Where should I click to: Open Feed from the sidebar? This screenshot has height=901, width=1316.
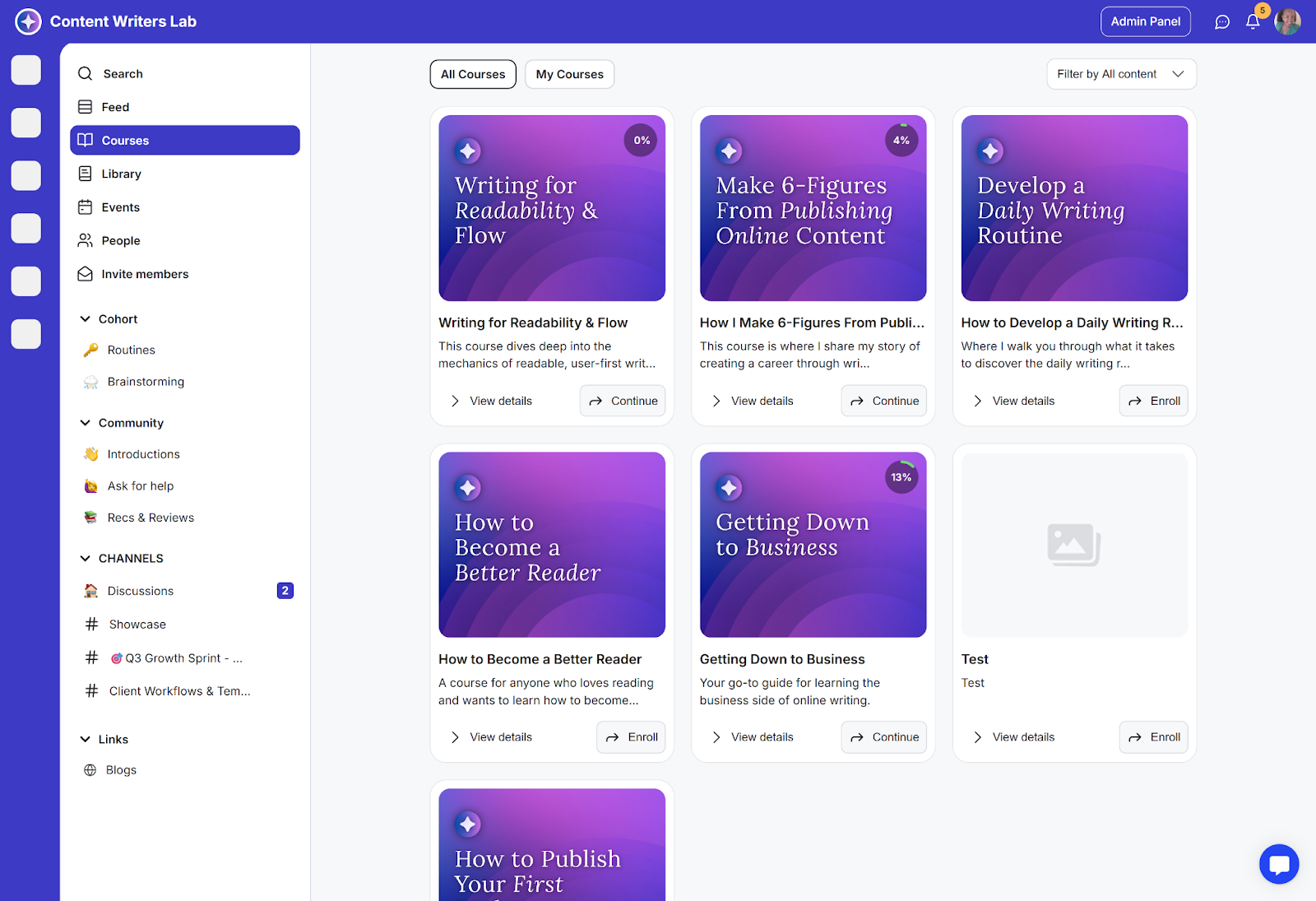tap(185, 107)
